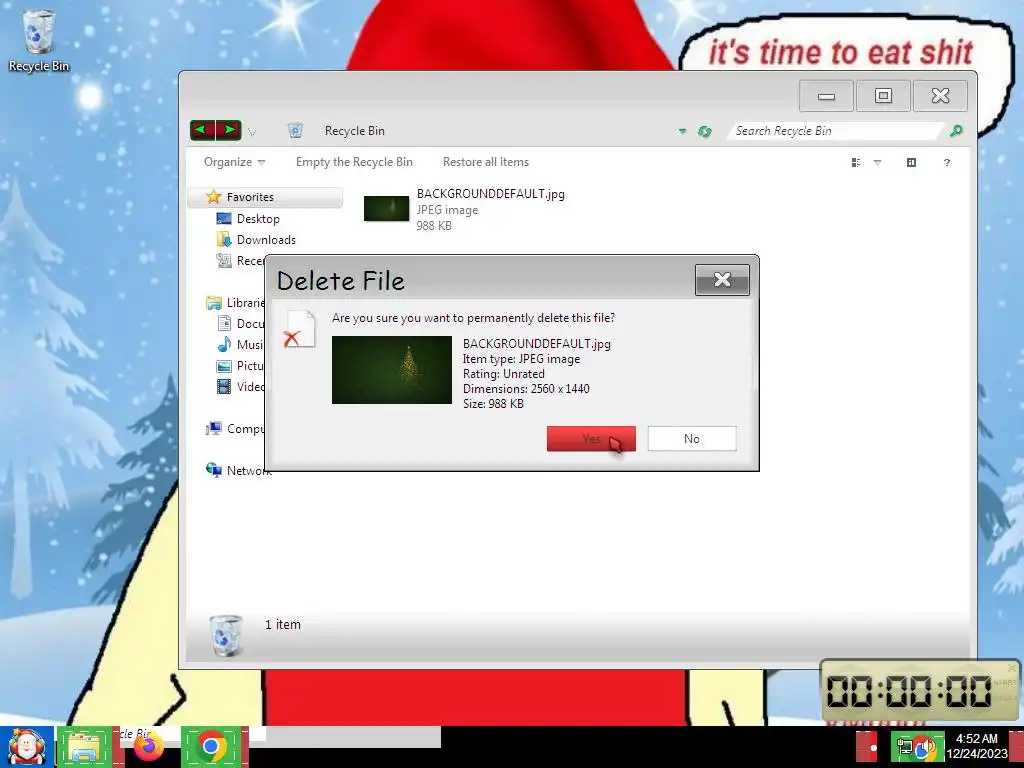The image size is (1024, 768).
Task: Open Help with the question mark icon
Action: (946, 163)
